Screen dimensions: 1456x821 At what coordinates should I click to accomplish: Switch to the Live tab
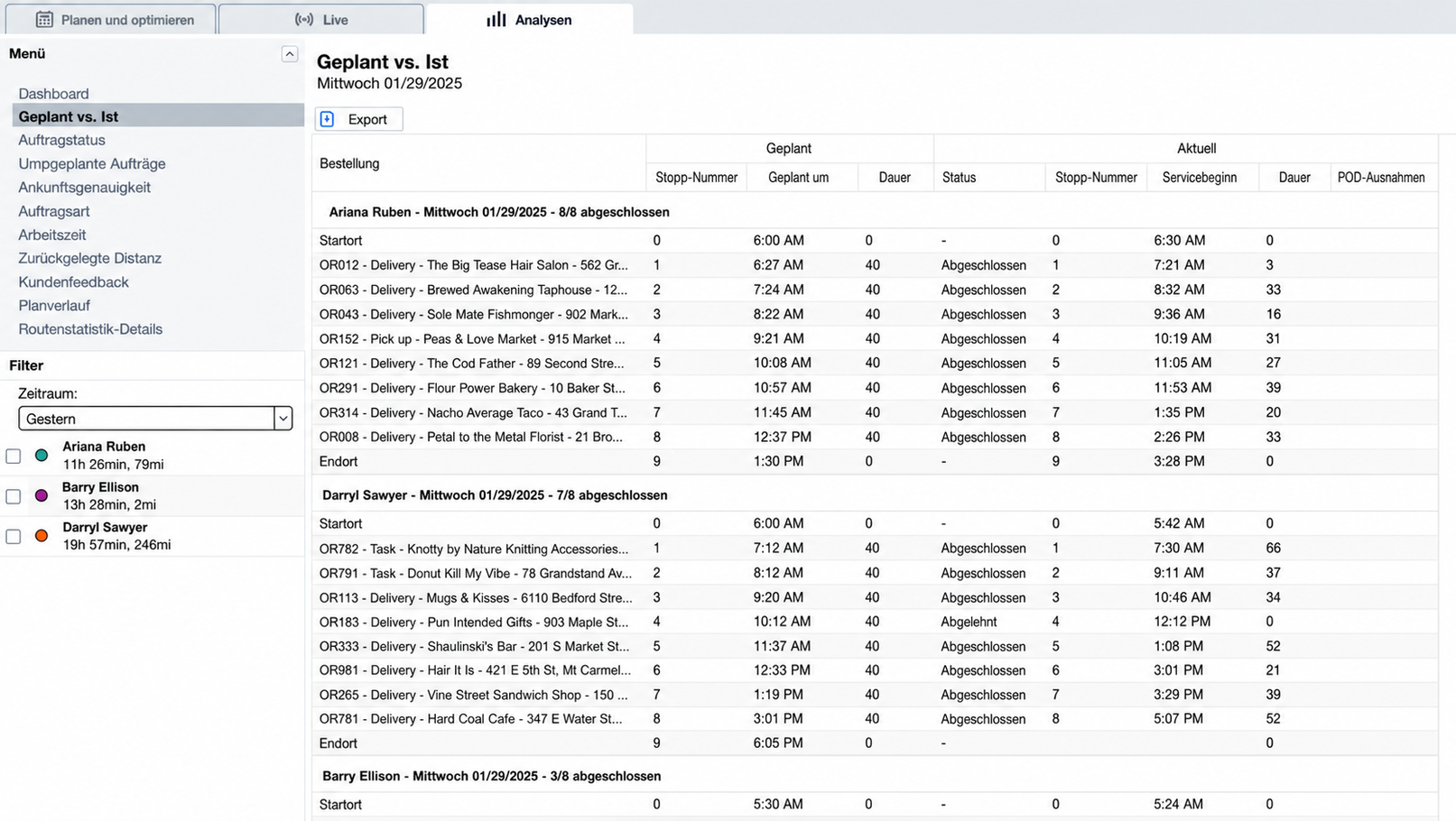(321, 20)
